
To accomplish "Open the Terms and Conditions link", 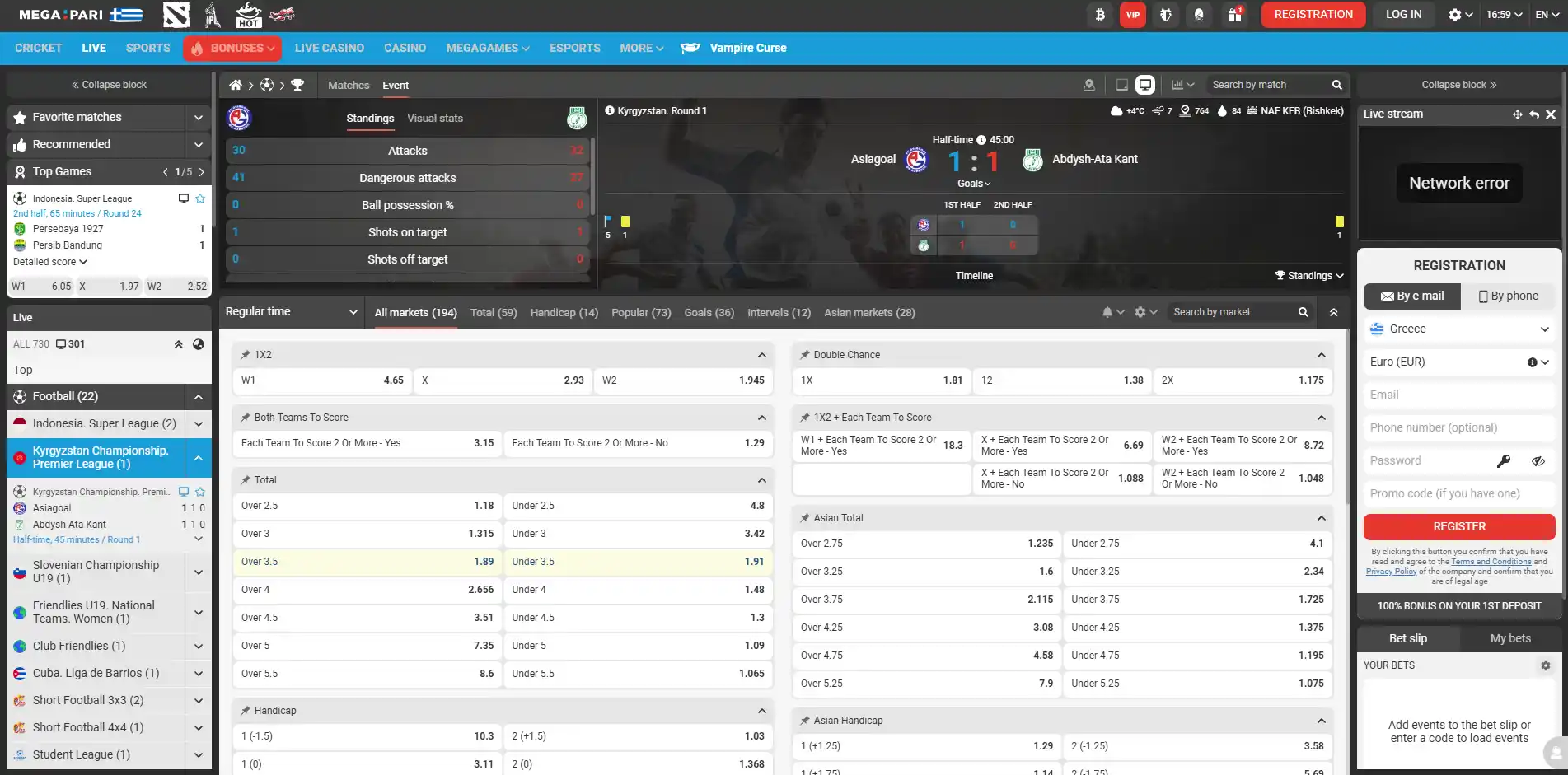I will click(1491, 562).
